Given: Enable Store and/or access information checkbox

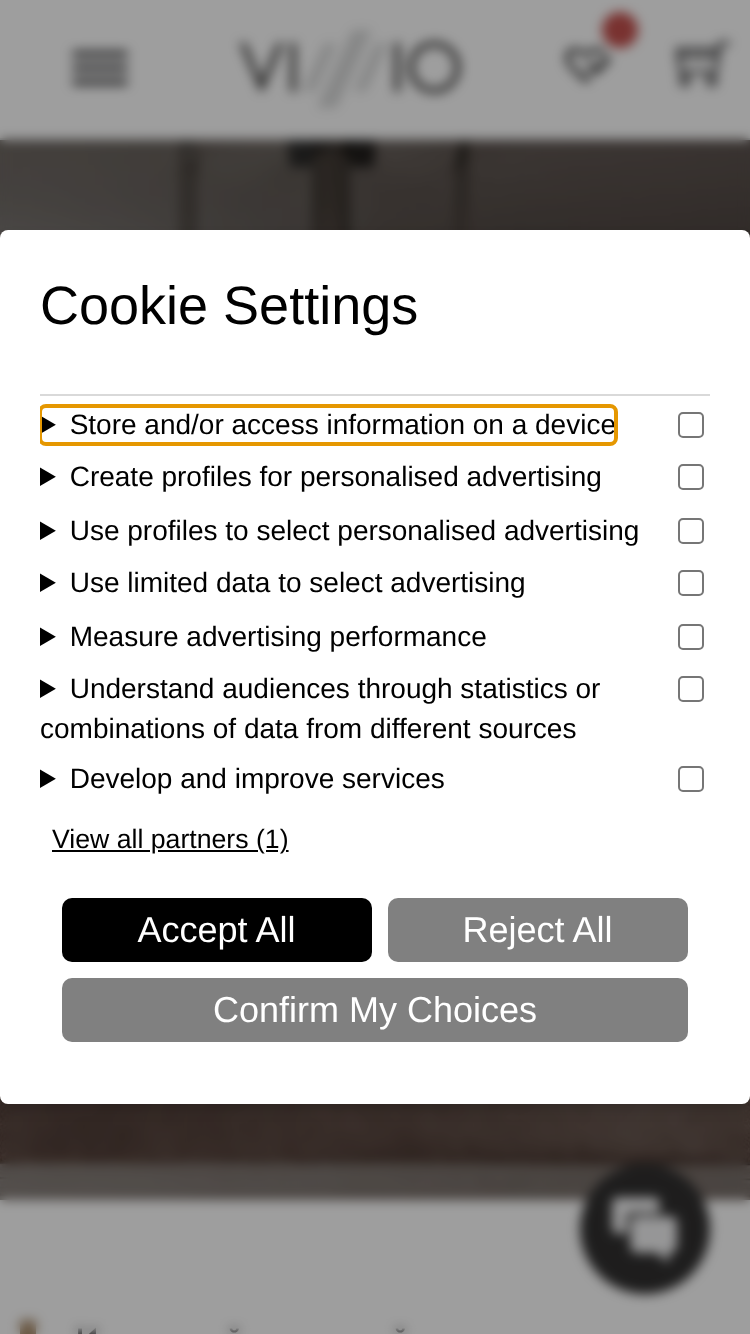Looking at the screenshot, I should click(x=691, y=425).
